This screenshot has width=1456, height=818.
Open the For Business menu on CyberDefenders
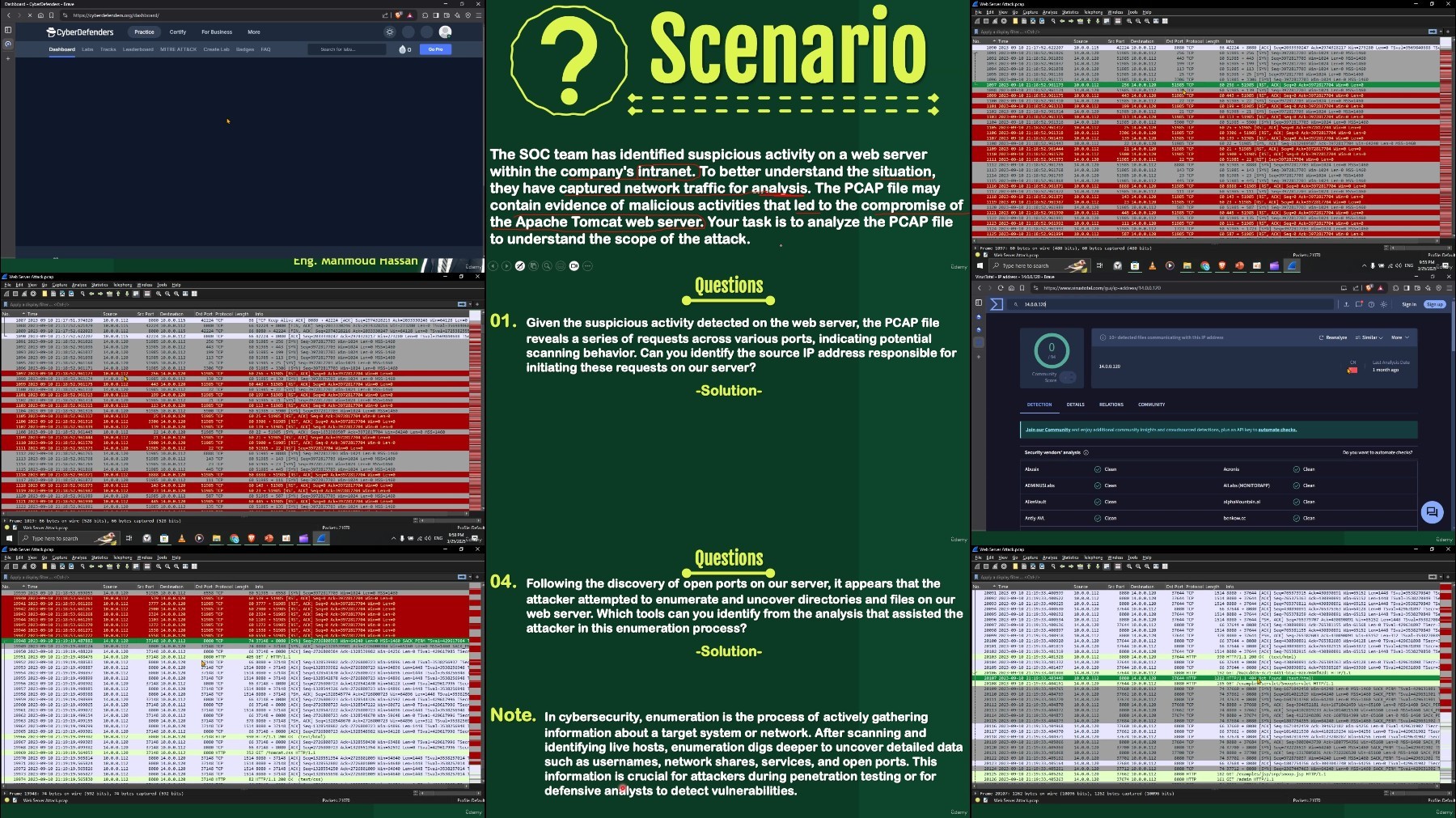217,32
